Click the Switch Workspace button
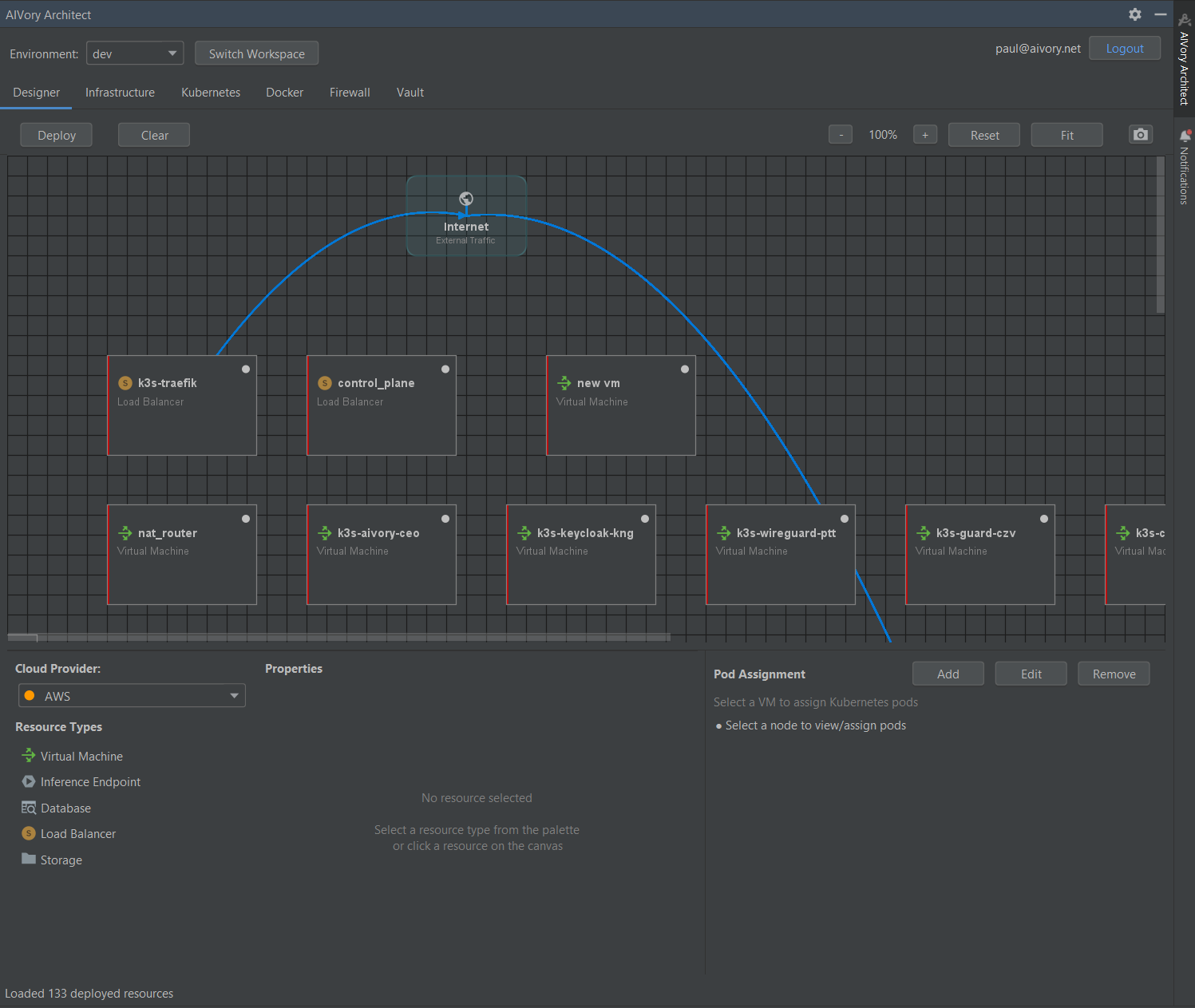Screen dimensions: 1195x1008 tap(257, 53)
